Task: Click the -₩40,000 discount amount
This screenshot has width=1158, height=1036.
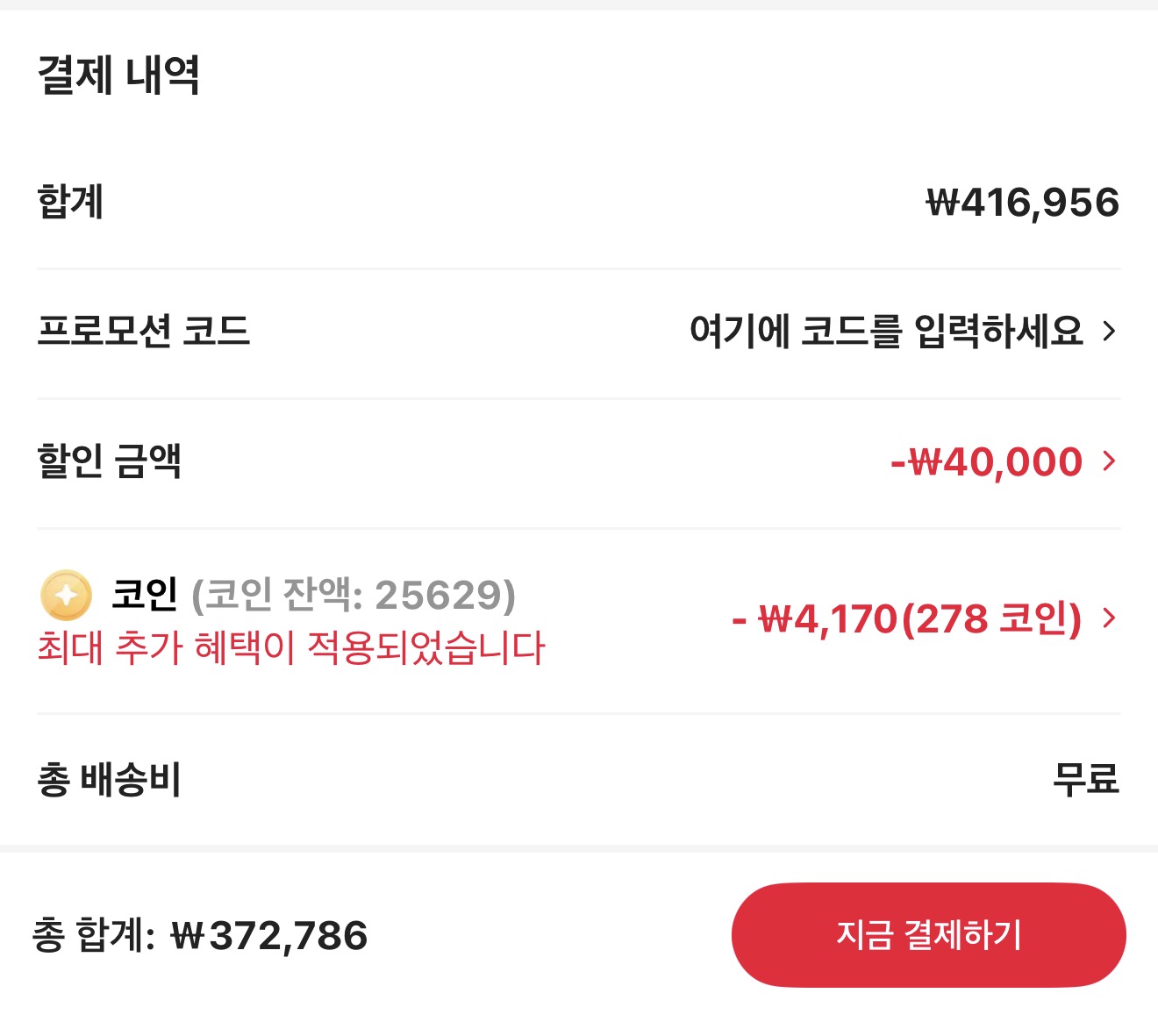Action: coord(986,461)
